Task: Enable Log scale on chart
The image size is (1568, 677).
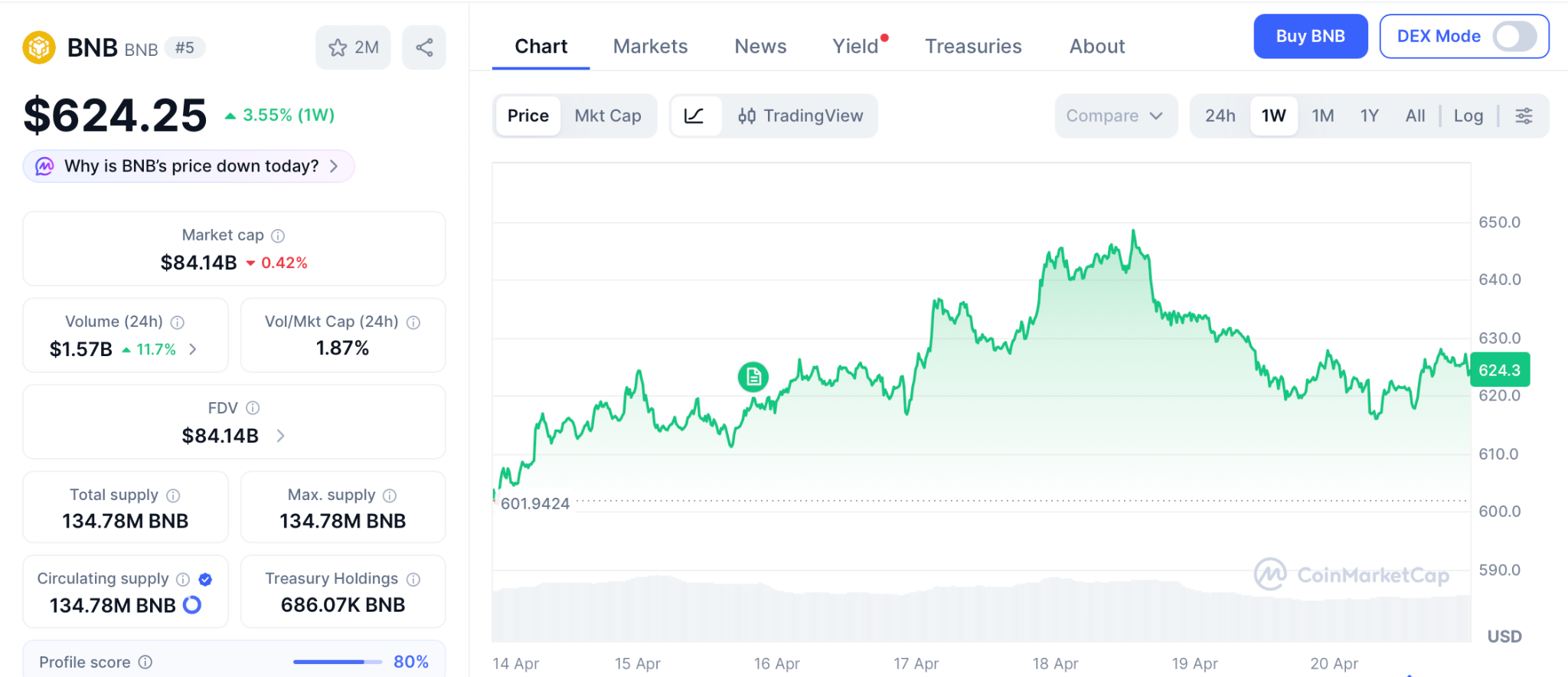Action: click(1468, 116)
